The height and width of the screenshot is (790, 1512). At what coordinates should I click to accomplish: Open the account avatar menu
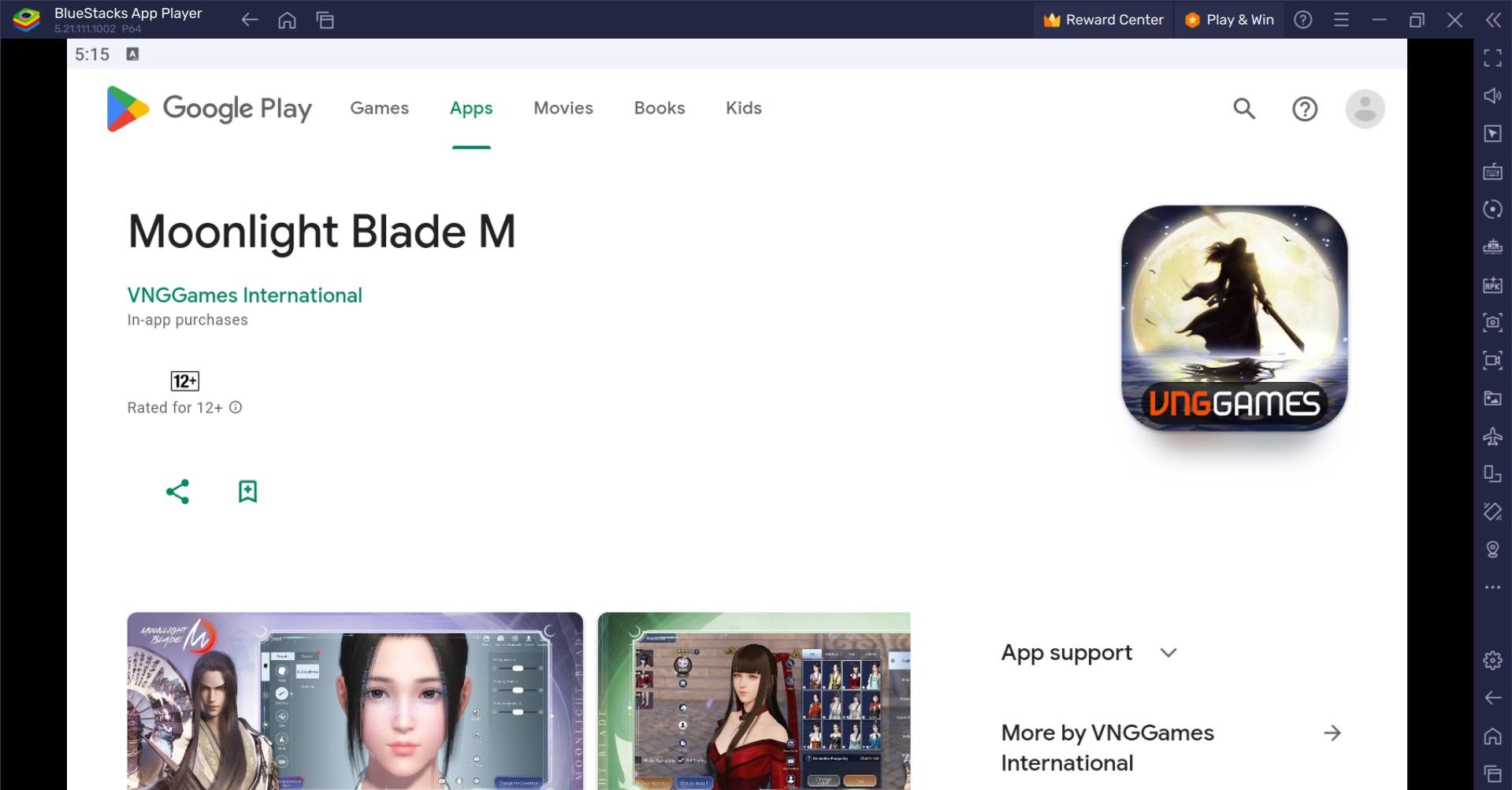(1365, 109)
